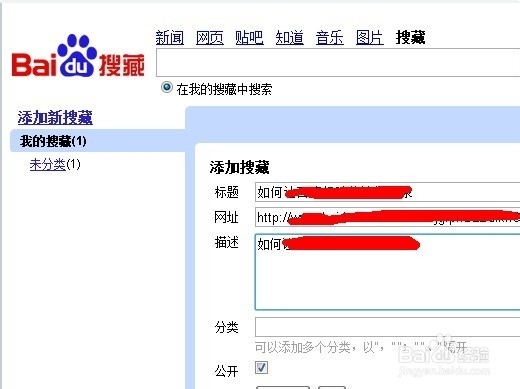Select 我的搜藏(1) in sidebar

point(53,141)
